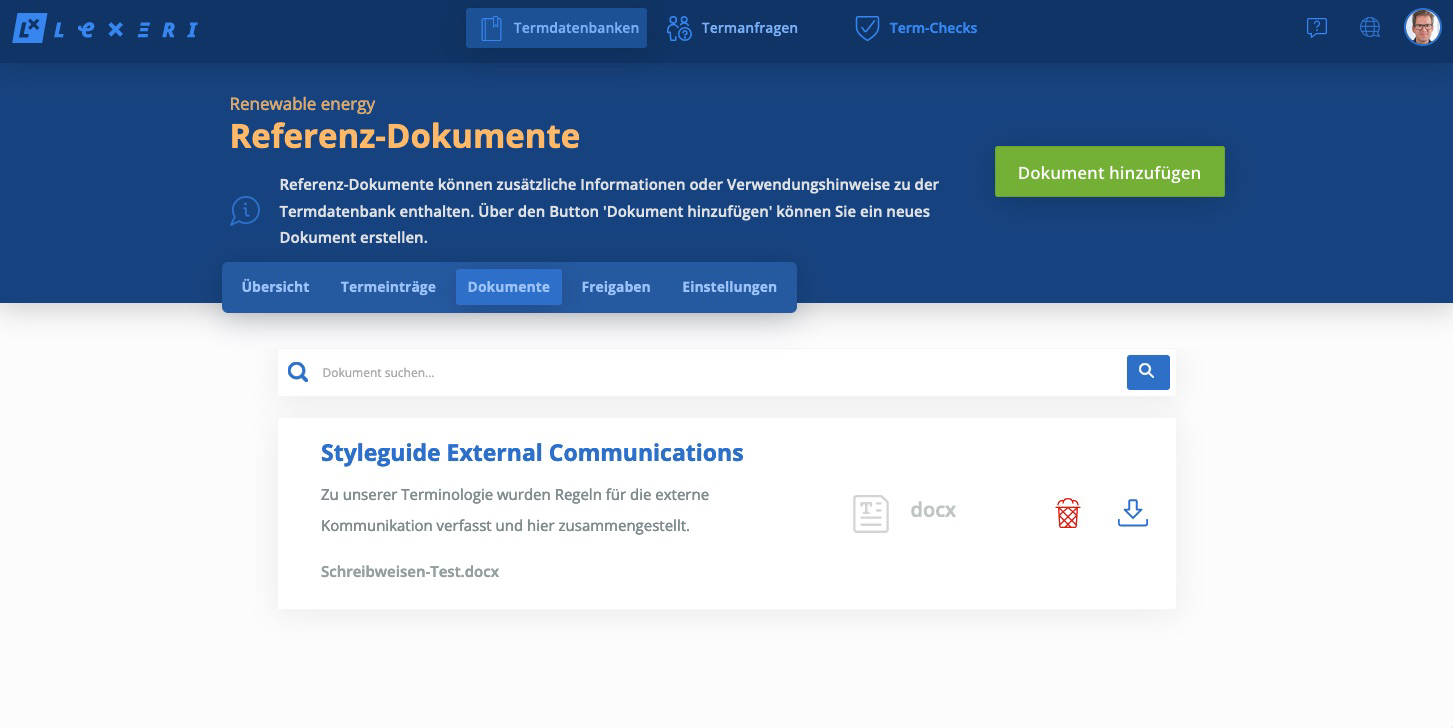The width and height of the screenshot is (1453, 728).
Task: Delete document with red trash icon
Action: (x=1068, y=513)
